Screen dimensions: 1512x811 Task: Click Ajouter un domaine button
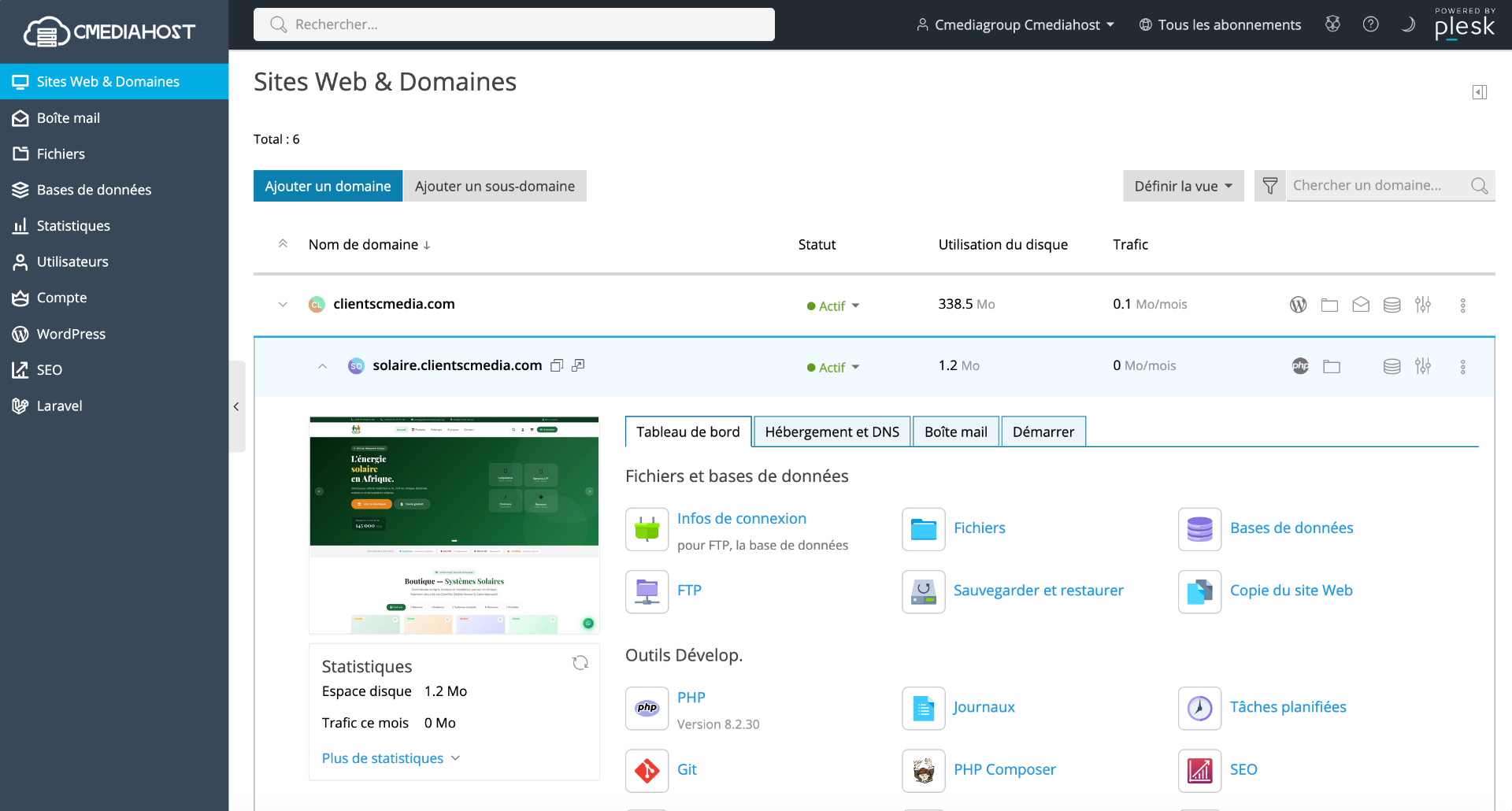328,186
